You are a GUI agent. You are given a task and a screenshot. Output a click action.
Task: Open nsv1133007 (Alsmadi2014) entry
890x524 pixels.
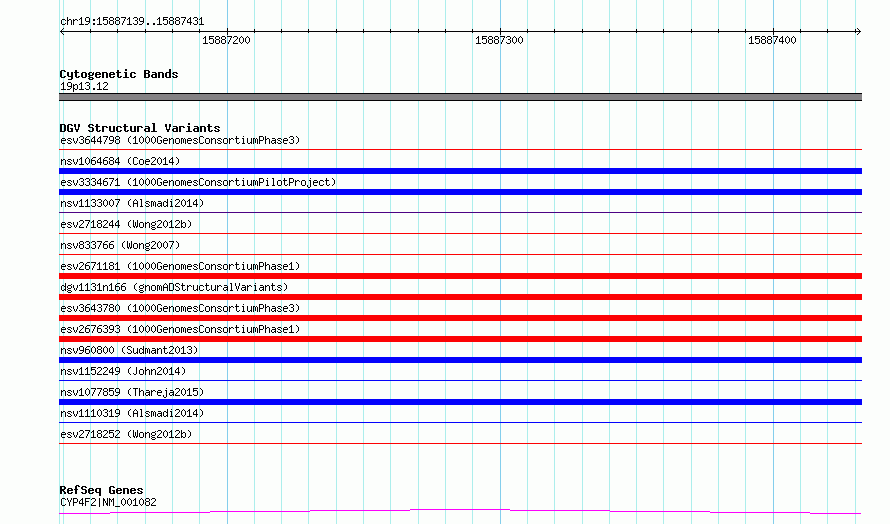132,203
